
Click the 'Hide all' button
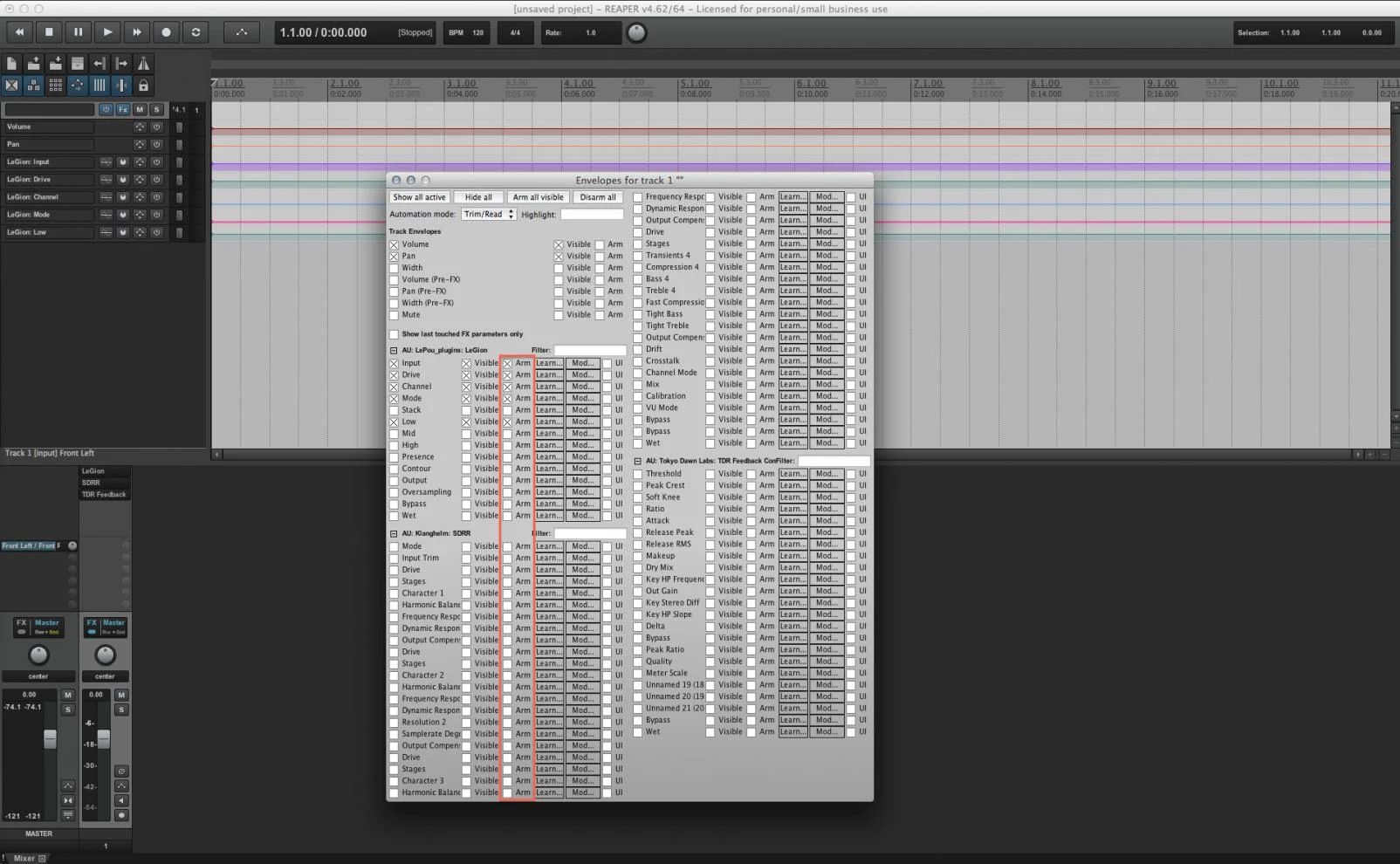pyautogui.click(x=478, y=197)
